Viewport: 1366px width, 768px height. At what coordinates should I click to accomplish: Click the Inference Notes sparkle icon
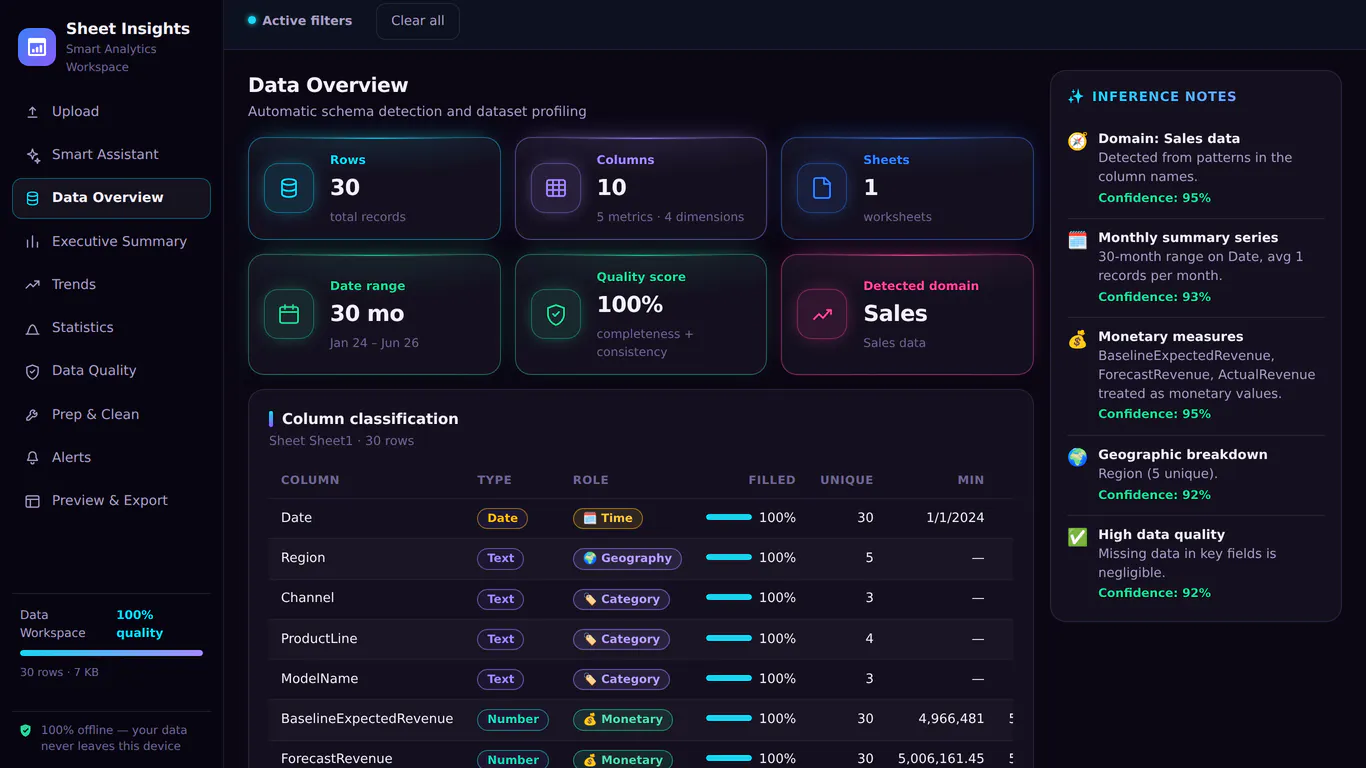coord(1076,97)
